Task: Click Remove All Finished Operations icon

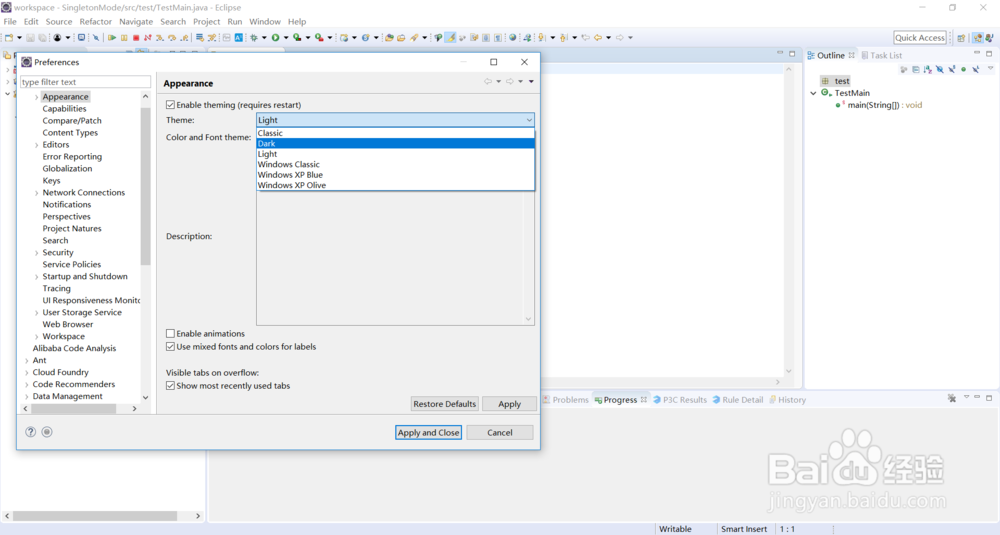Action: pos(952,398)
